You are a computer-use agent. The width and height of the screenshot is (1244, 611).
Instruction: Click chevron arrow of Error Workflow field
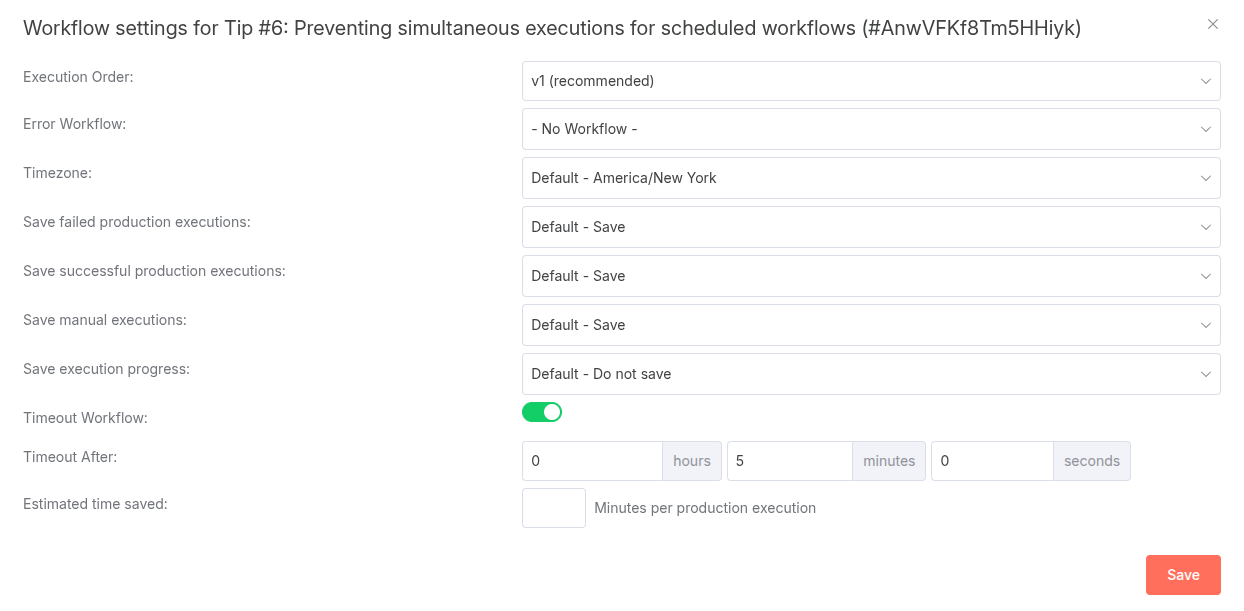1206,129
